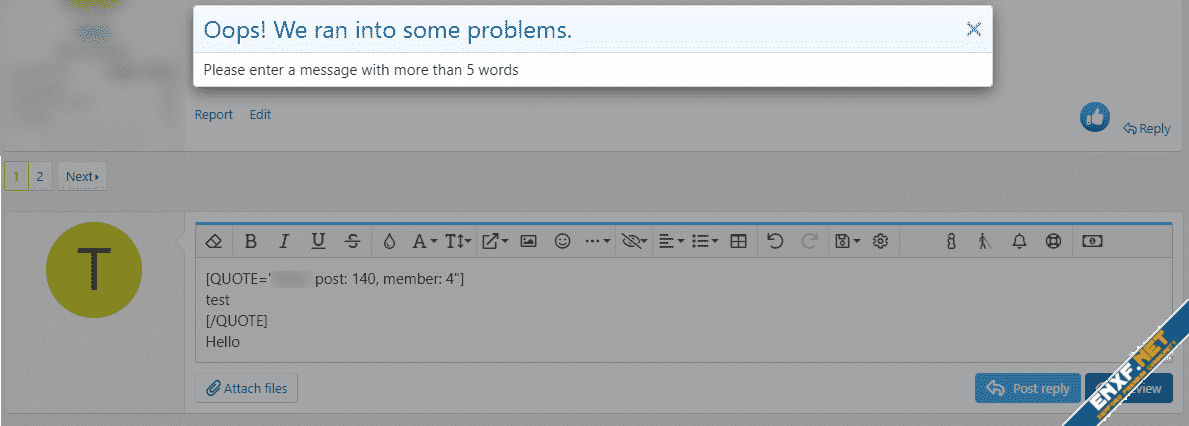The width and height of the screenshot is (1189, 426).
Task: Open the text color droplet picker
Action: (389, 241)
